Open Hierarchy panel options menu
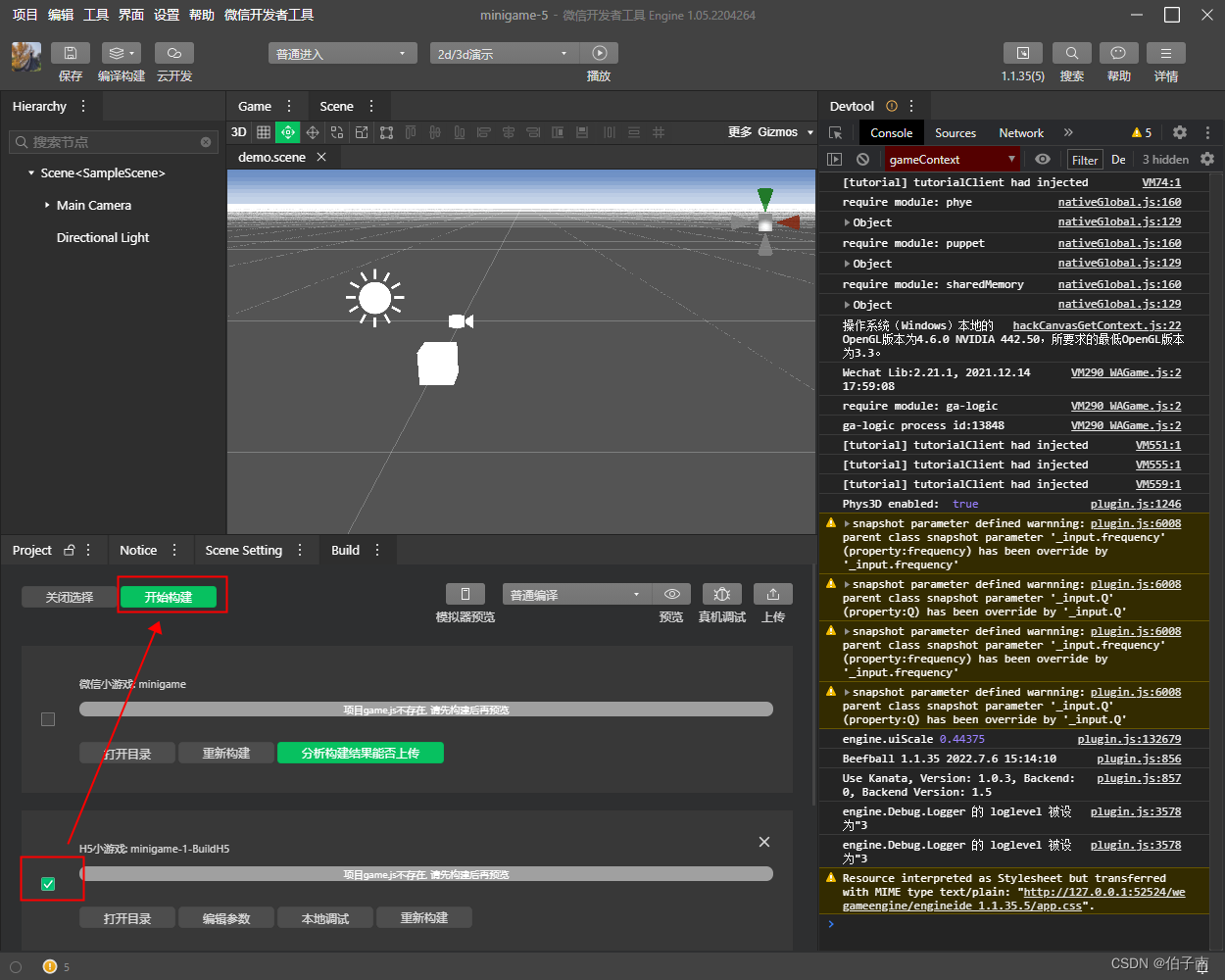This screenshot has width=1225, height=980. point(83,106)
